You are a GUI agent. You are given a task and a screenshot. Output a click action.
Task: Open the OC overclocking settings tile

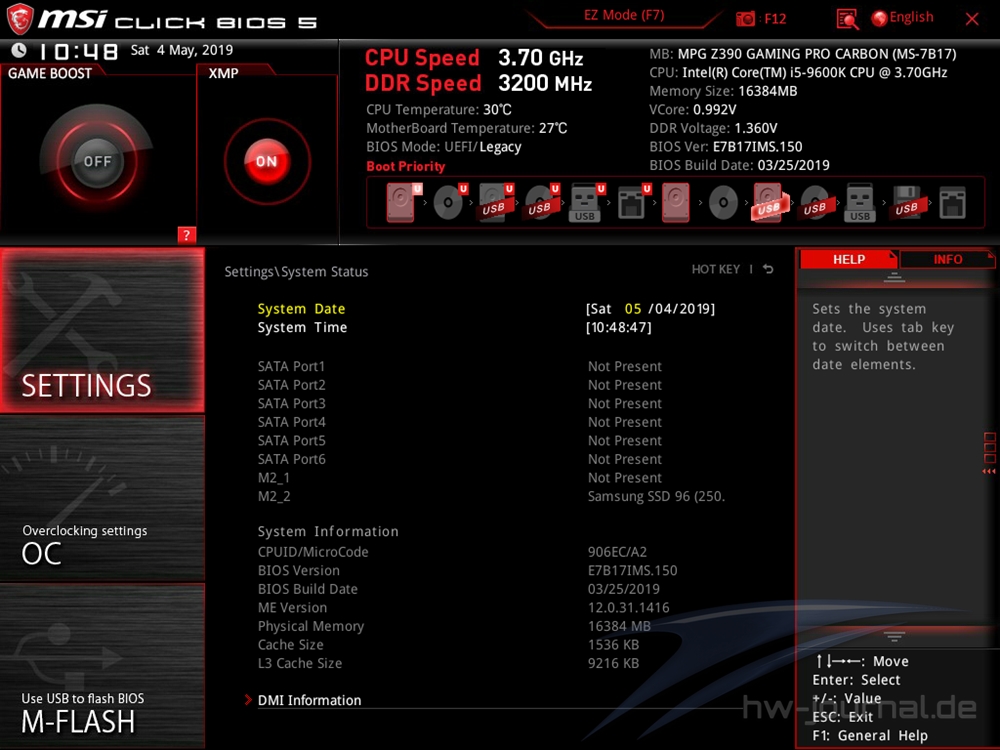pyautogui.click(x=102, y=498)
